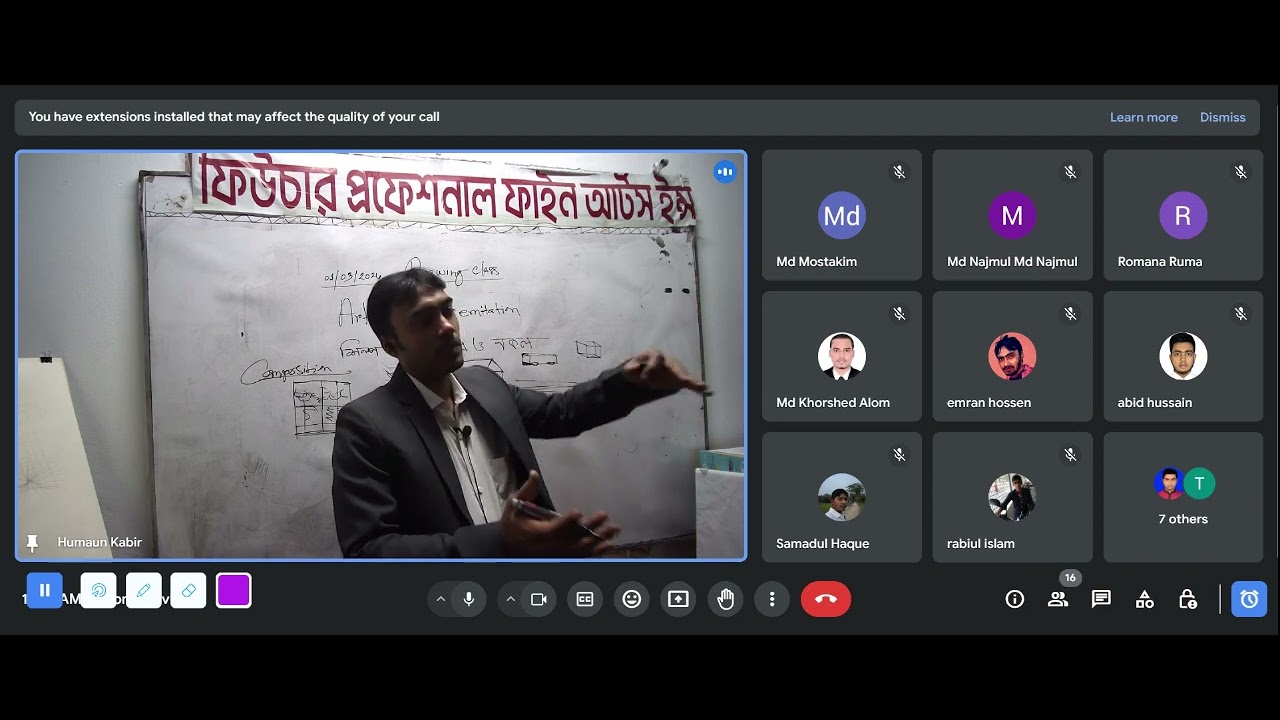1280x720 pixels.
Task: Leave the call with red hang-up button
Action: pyautogui.click(x=826, y=599)
